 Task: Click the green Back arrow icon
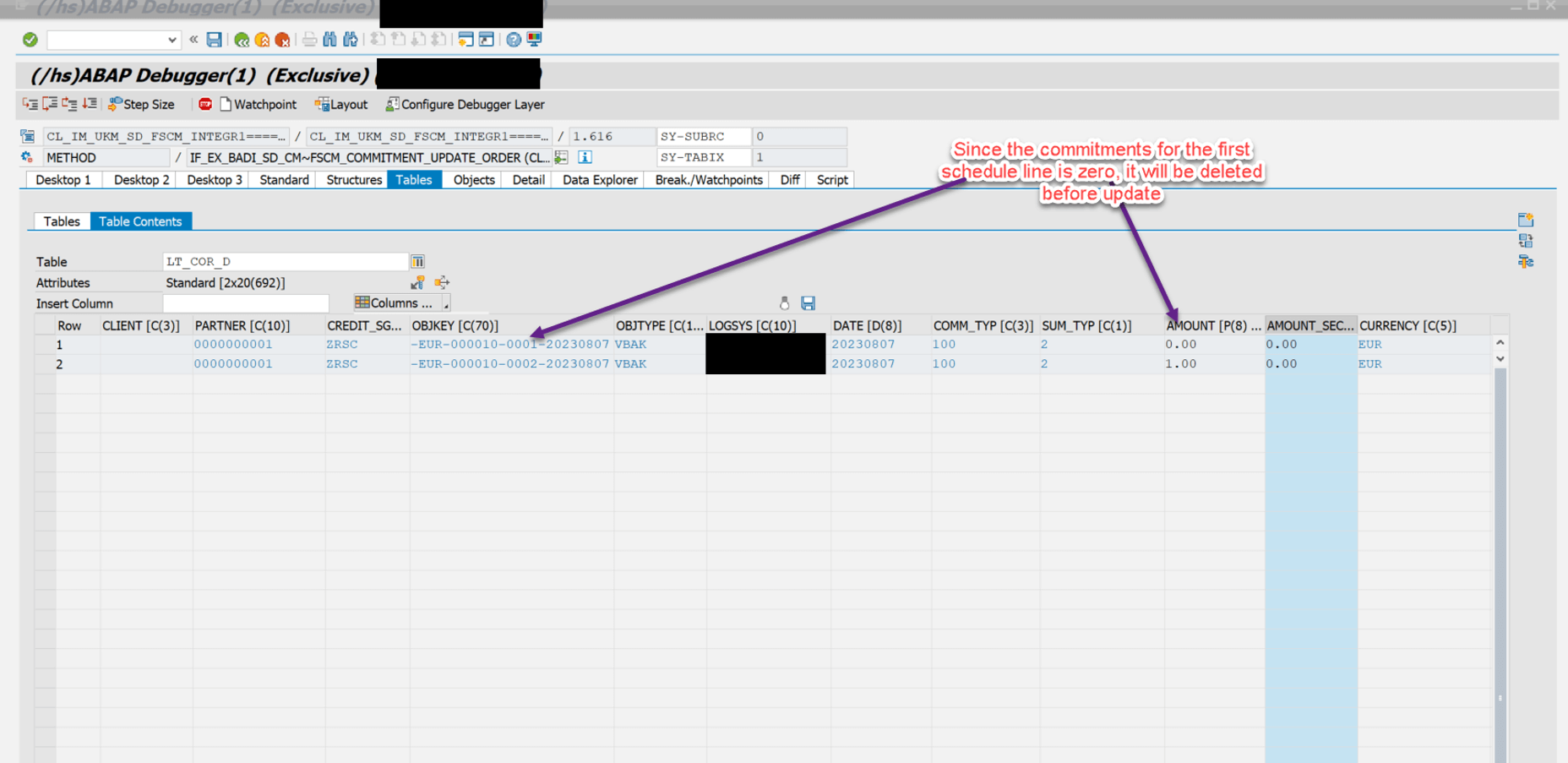pos(241,39)
